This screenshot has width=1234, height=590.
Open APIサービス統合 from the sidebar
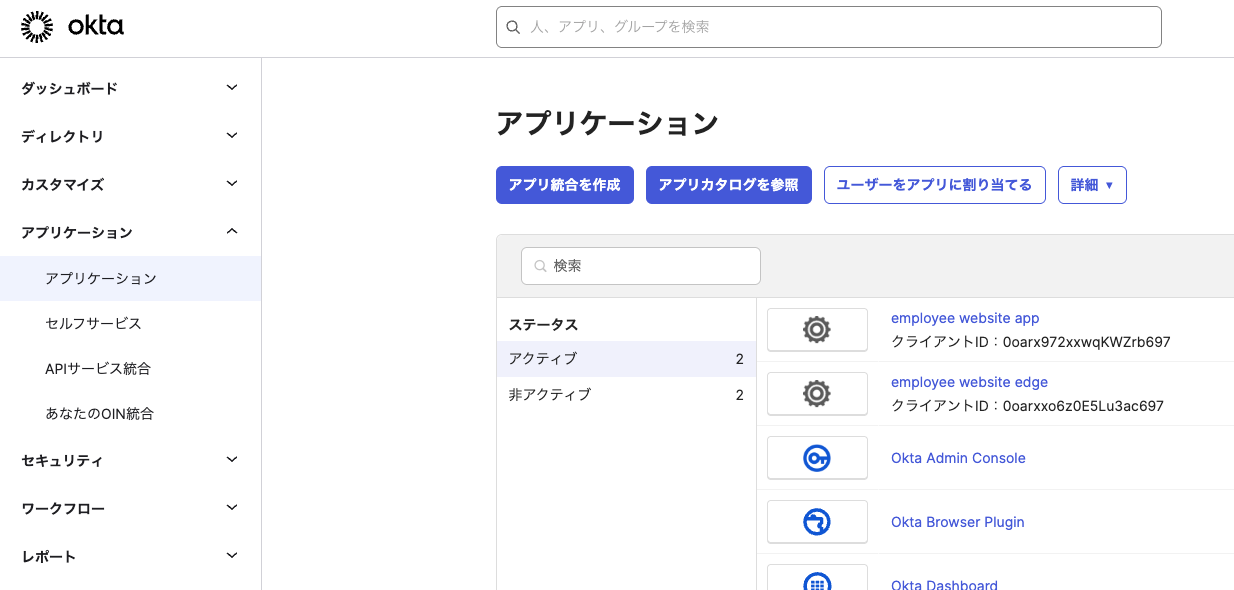tap(99, 368)
